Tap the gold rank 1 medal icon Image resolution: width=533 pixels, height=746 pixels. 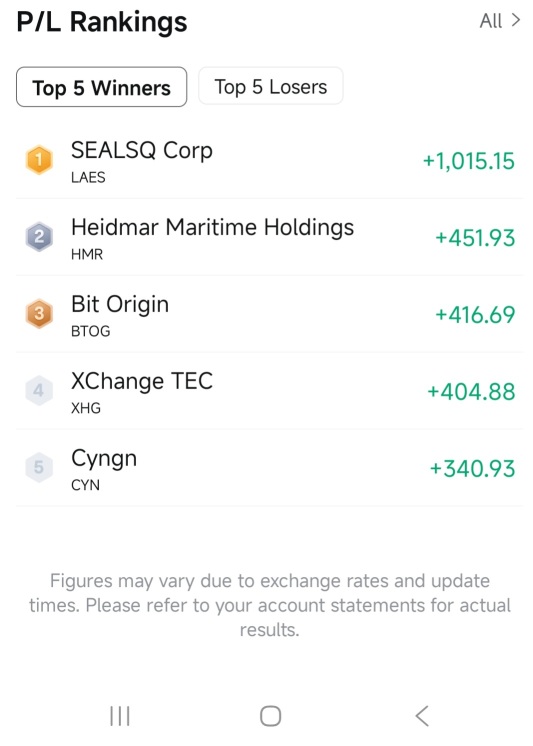coord(39,160)
